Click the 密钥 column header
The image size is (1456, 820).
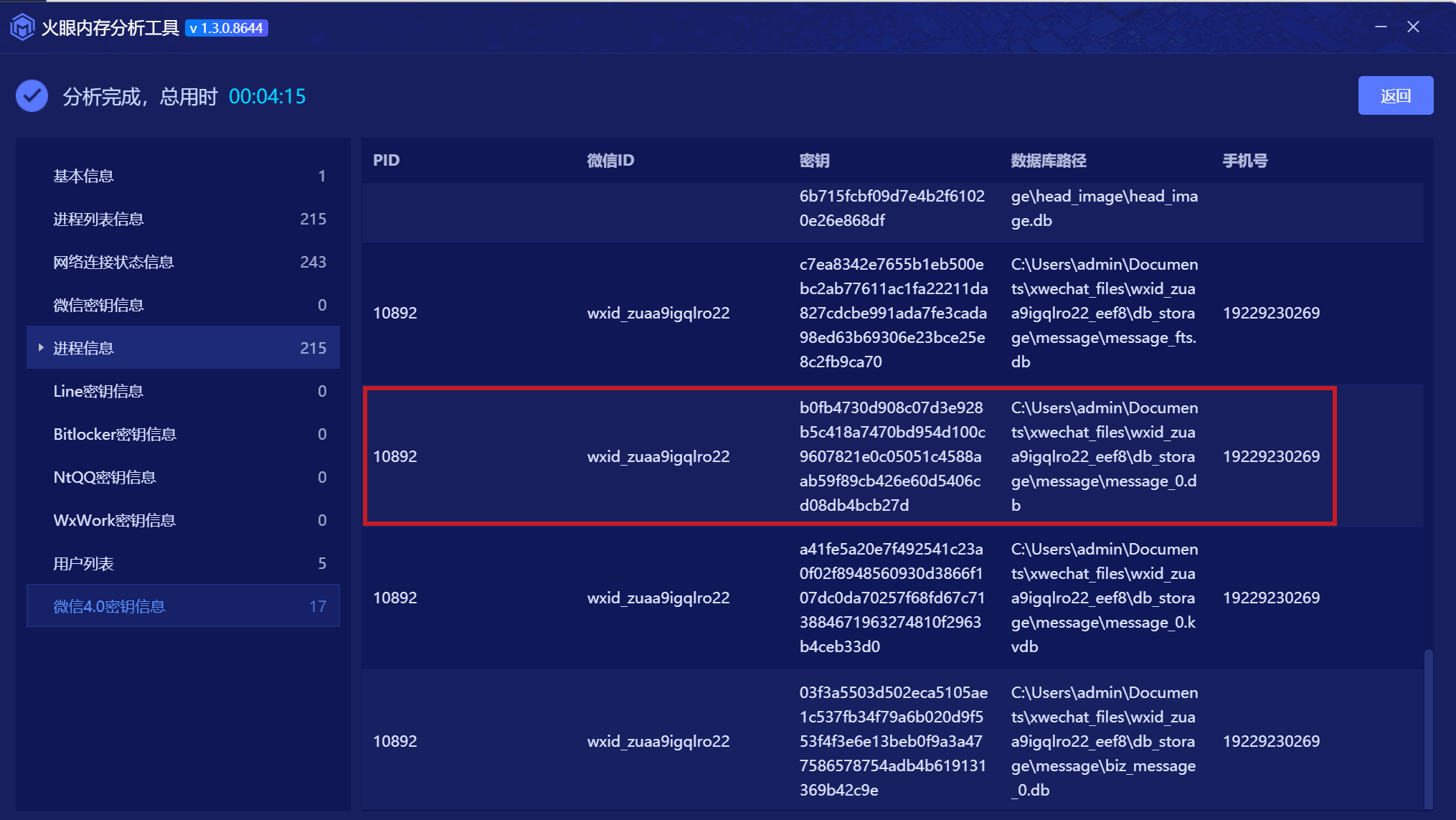814,160
